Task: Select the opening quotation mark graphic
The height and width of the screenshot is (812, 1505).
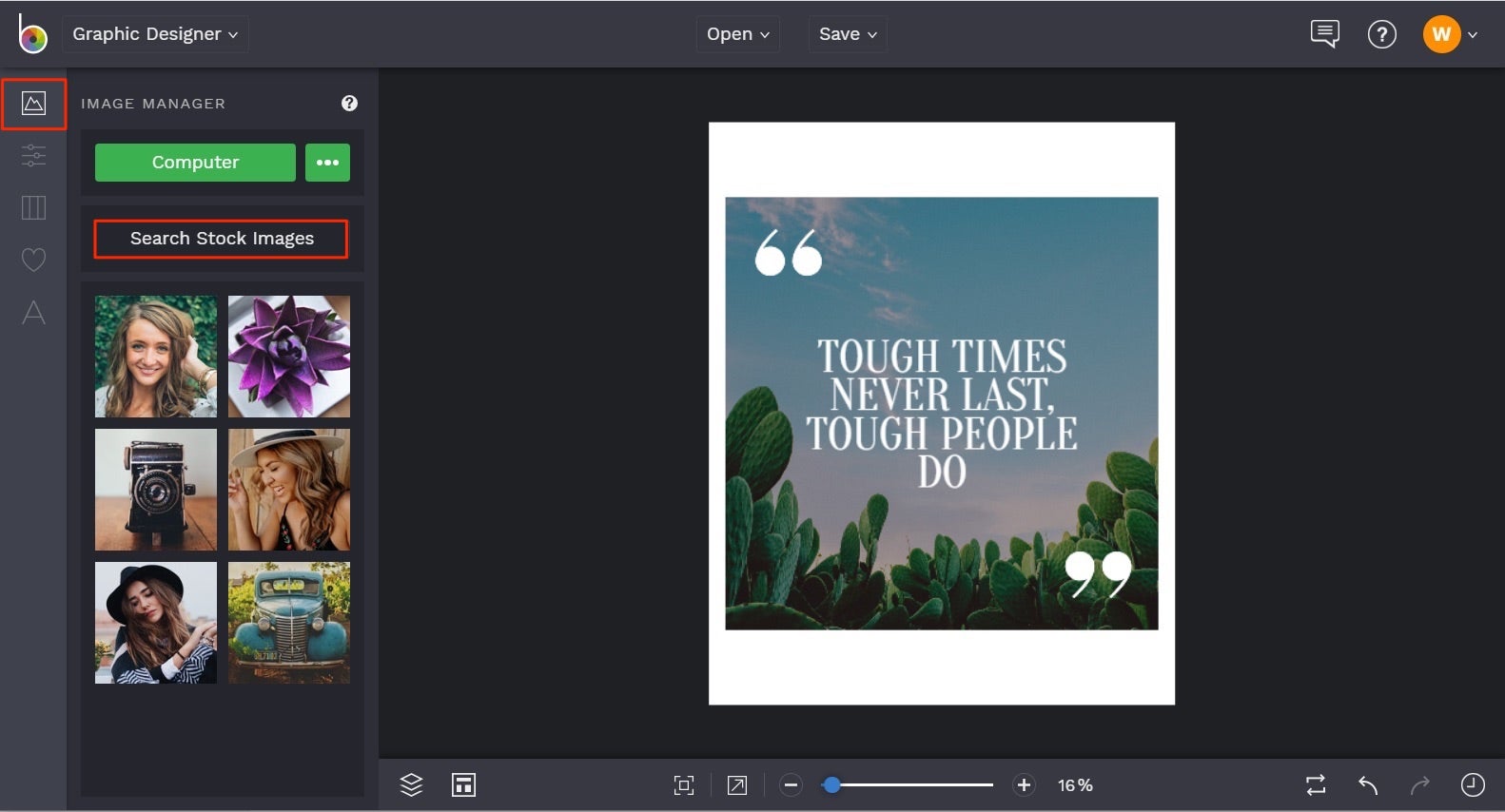Action: (x=788, y=252)
